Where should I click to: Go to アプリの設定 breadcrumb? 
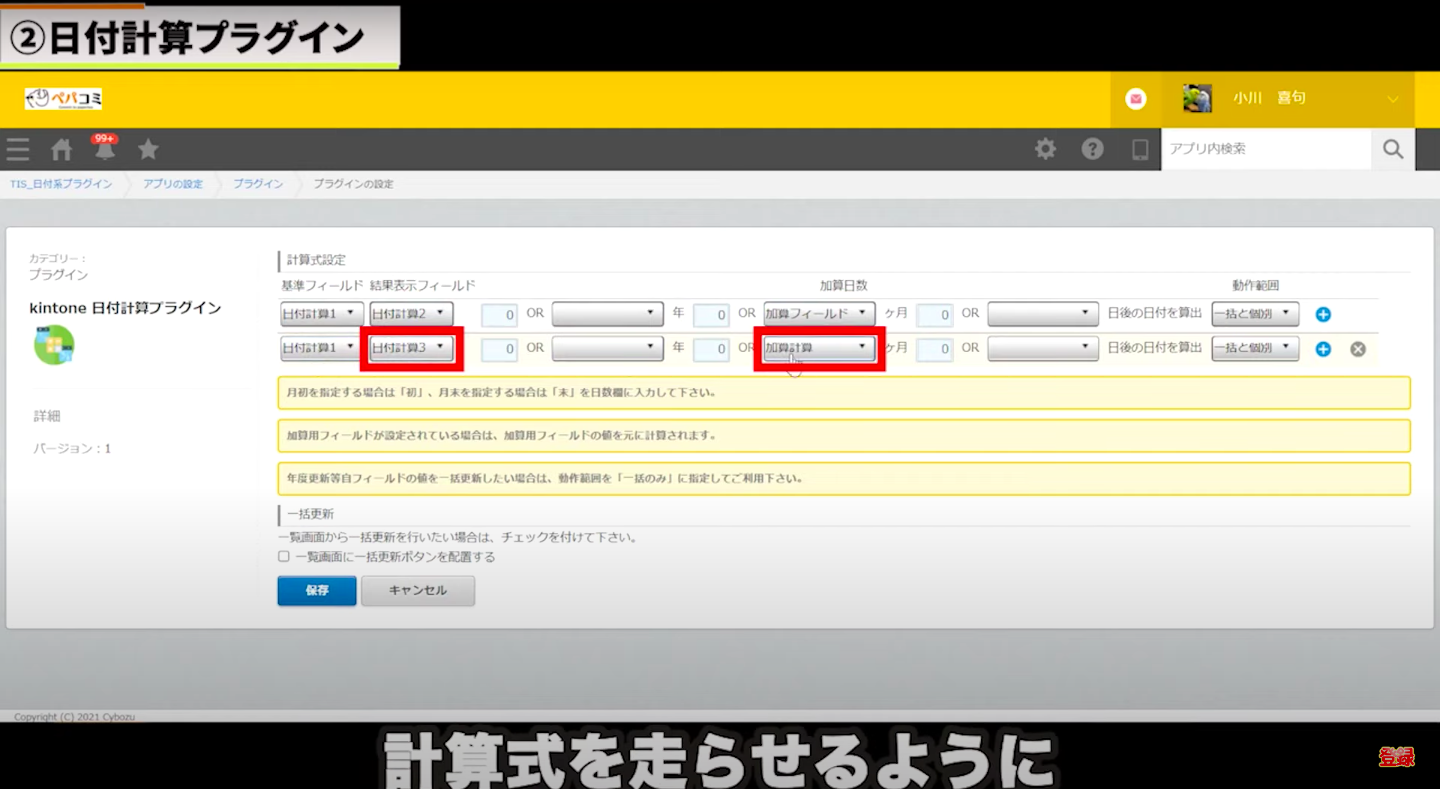173,184
